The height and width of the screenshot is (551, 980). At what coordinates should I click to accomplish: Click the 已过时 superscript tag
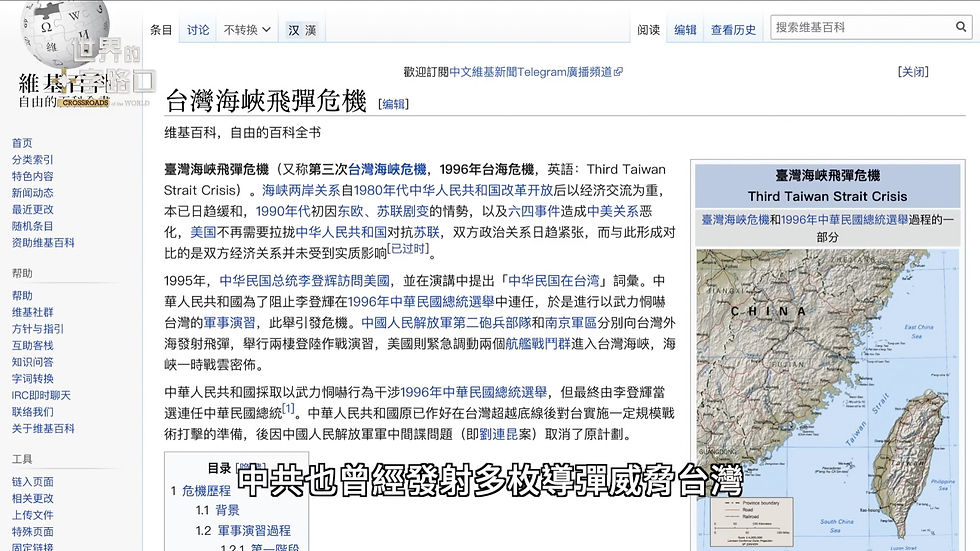click(408, 249)
